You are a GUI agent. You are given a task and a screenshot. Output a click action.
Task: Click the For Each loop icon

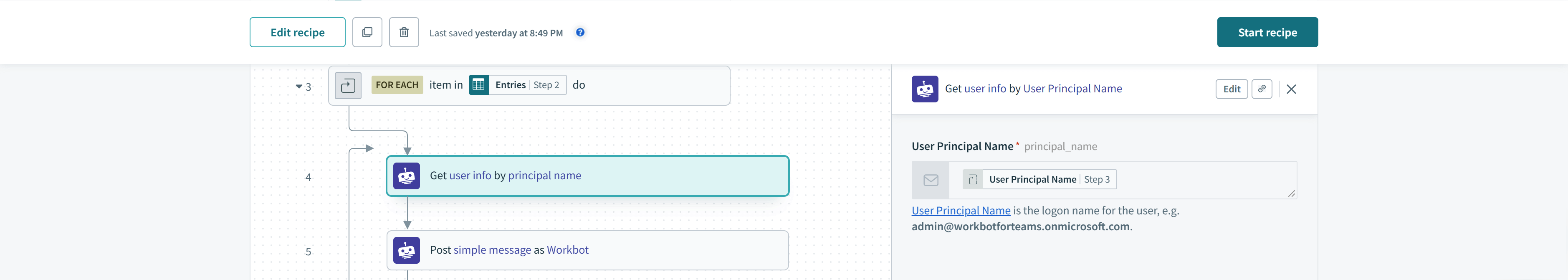[x=348, y=85]
